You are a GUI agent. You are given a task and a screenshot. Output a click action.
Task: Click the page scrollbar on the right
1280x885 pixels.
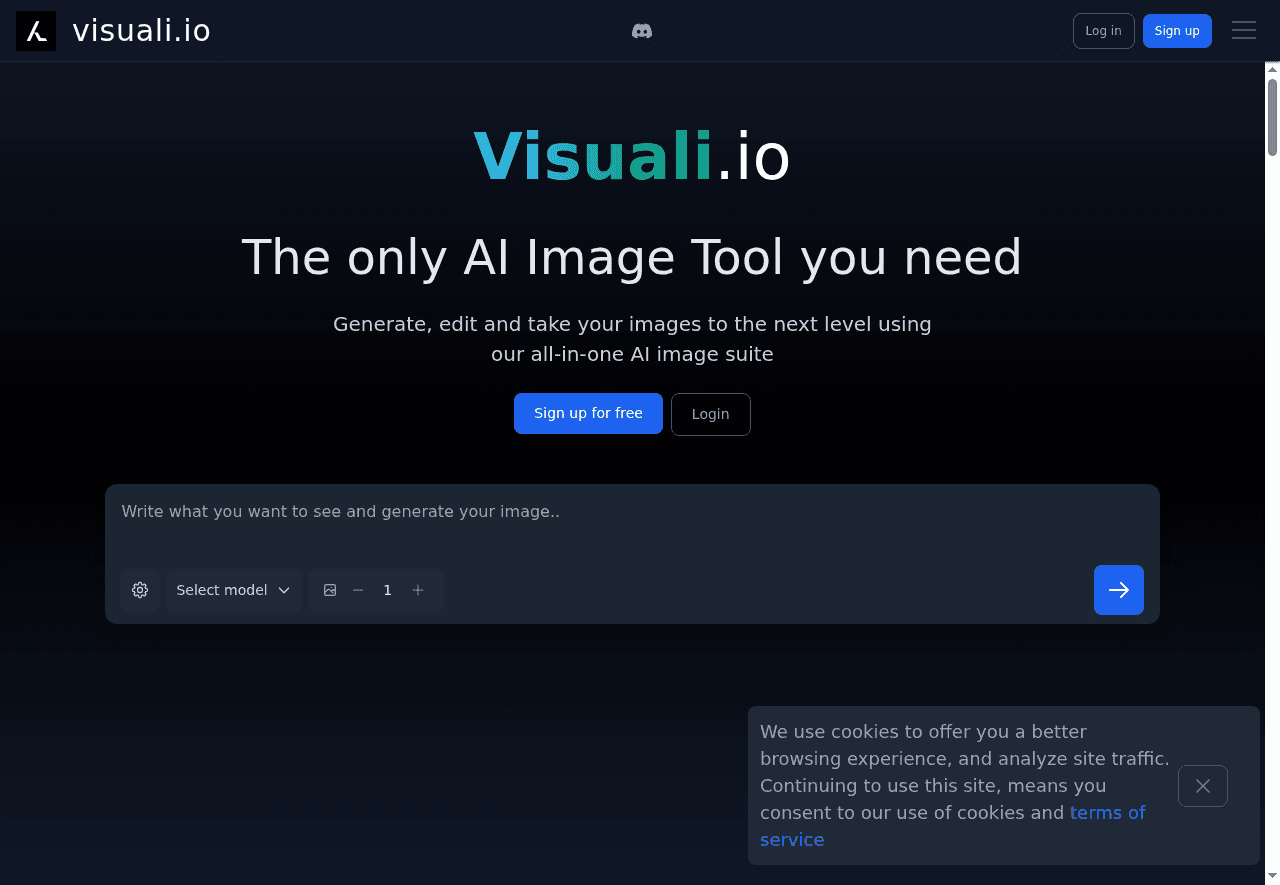coord(1271,113)
